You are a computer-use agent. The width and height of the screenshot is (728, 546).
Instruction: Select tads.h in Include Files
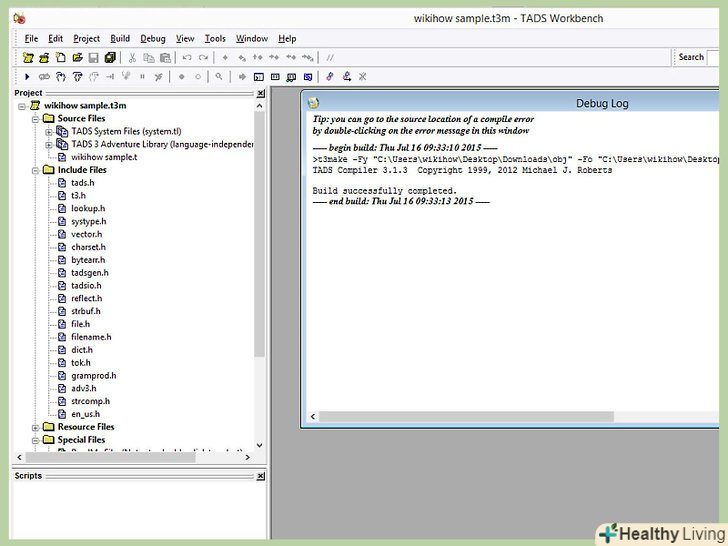pyautogui.click(x=83, y=183)
